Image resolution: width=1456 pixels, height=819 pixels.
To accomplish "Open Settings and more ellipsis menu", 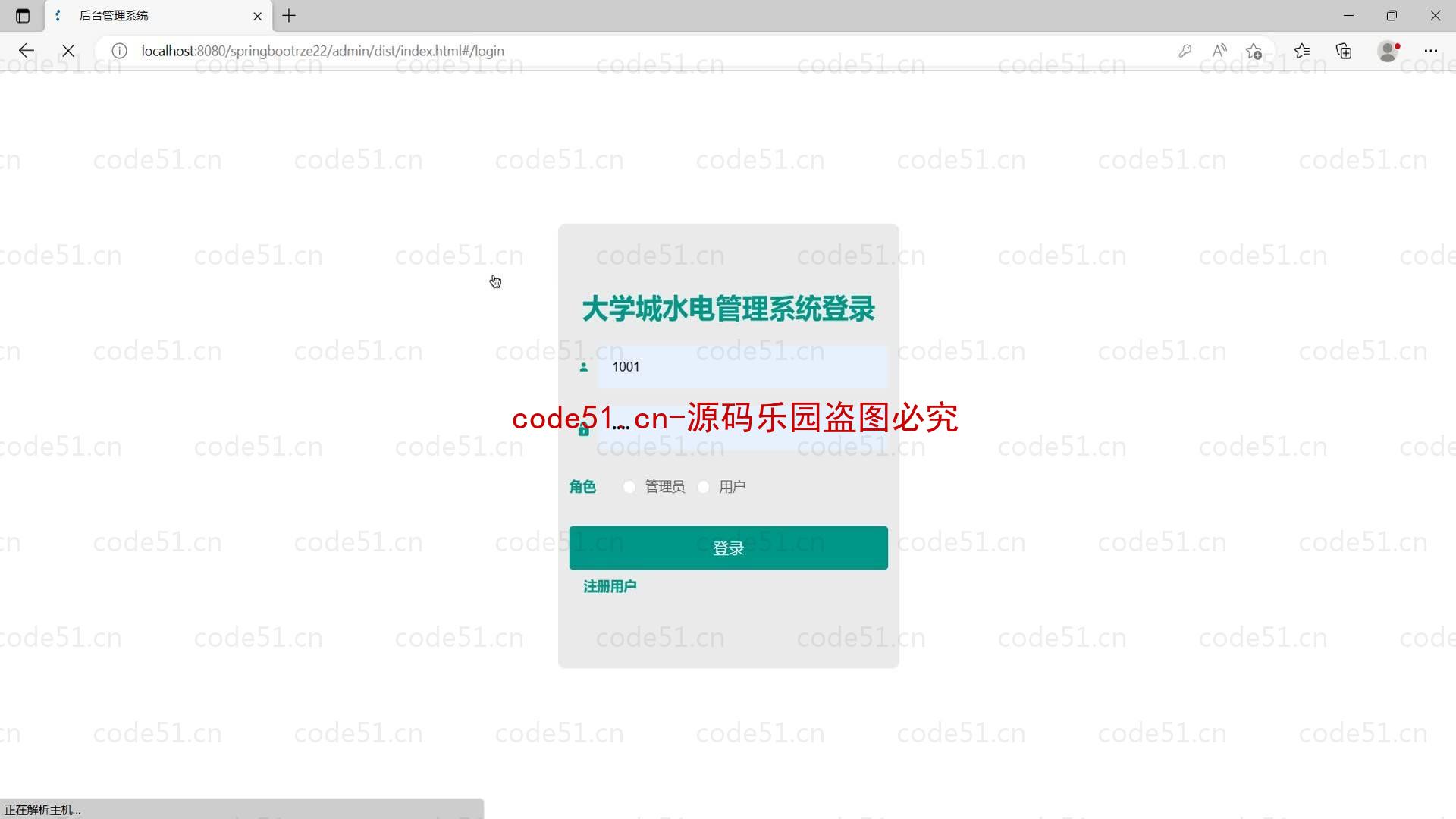I will coord(1431,51).
